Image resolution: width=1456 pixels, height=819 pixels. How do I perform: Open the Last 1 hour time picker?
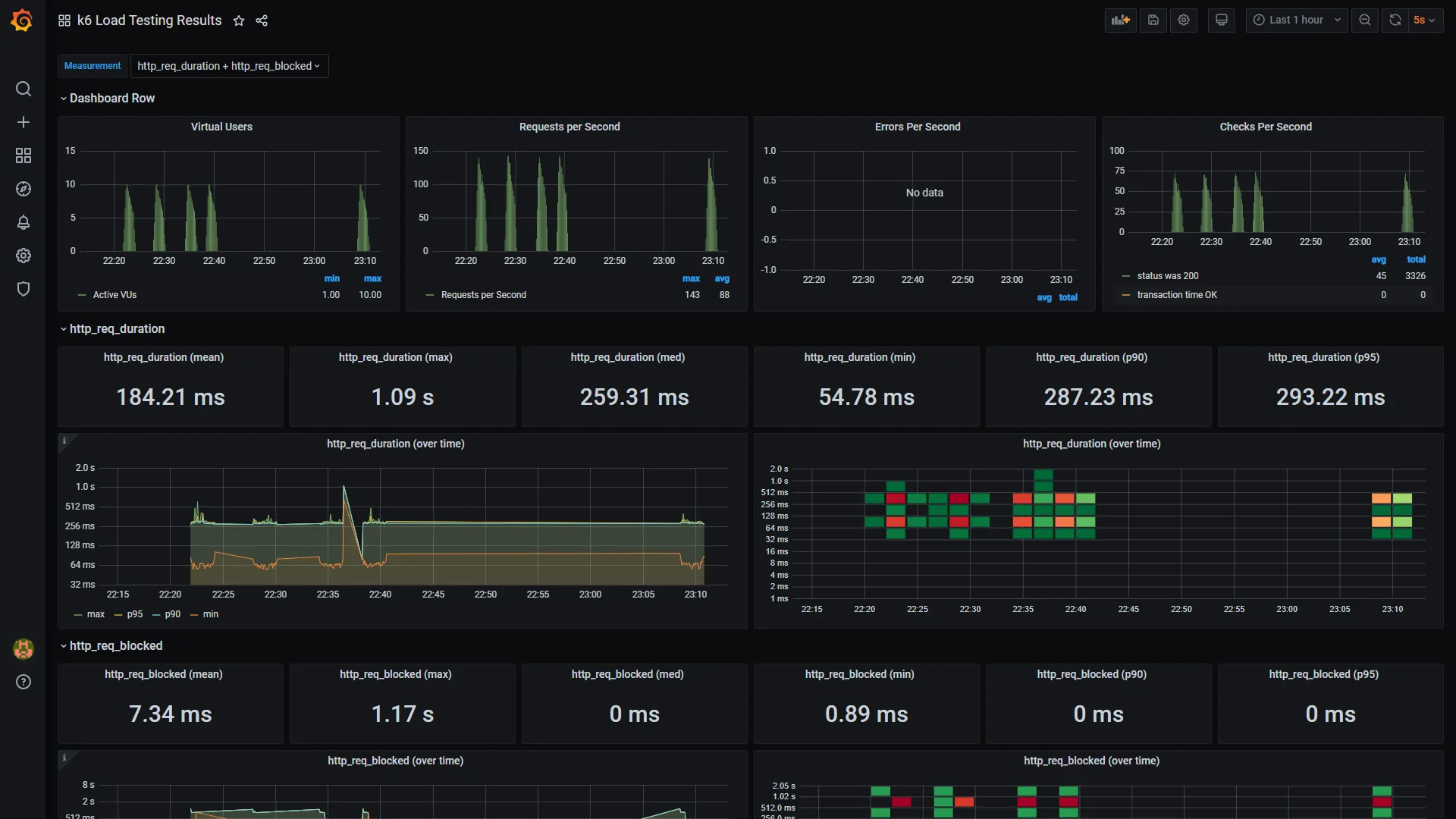[1297, 20]
